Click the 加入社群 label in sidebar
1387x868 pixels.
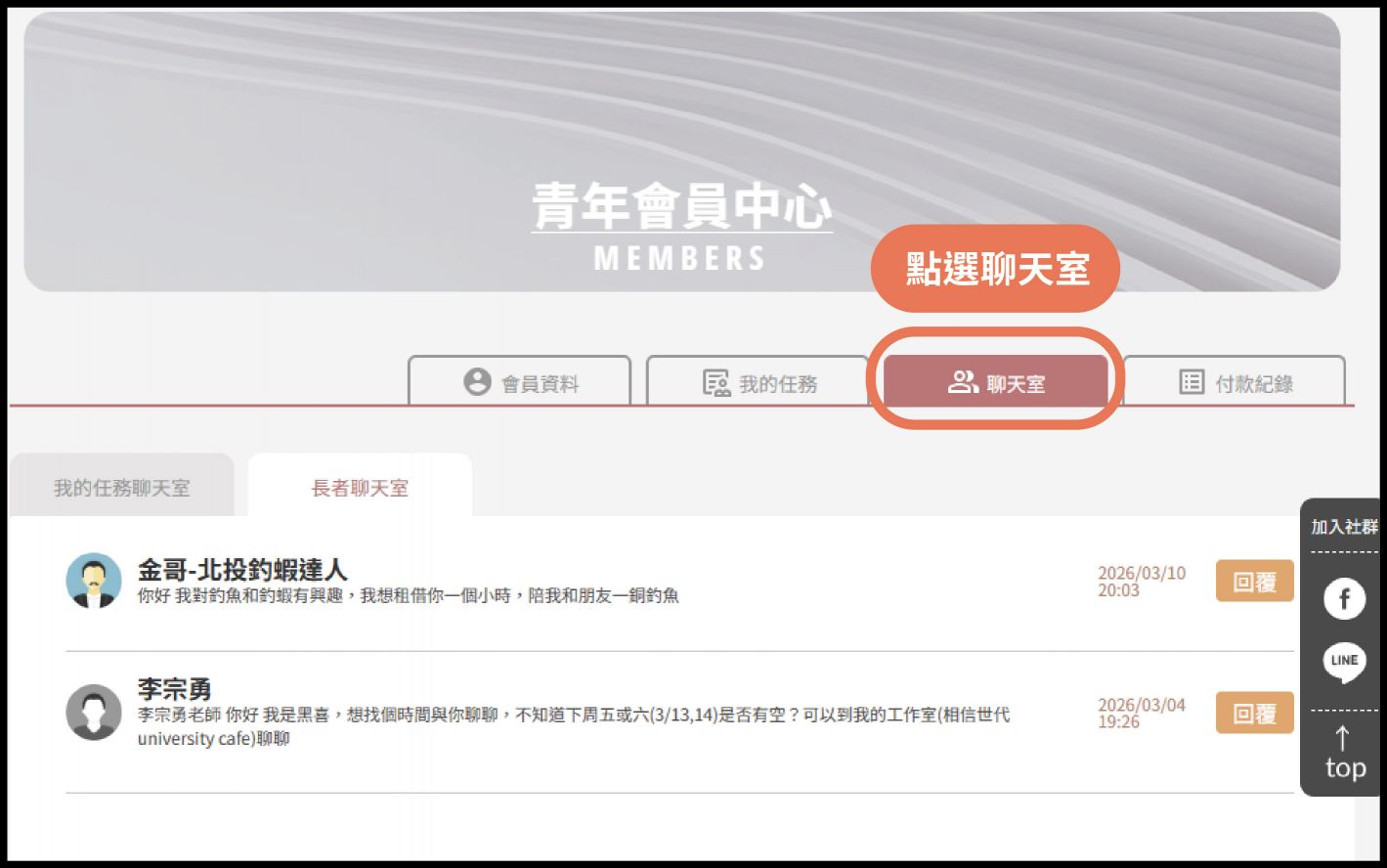tap(1344, 527)
